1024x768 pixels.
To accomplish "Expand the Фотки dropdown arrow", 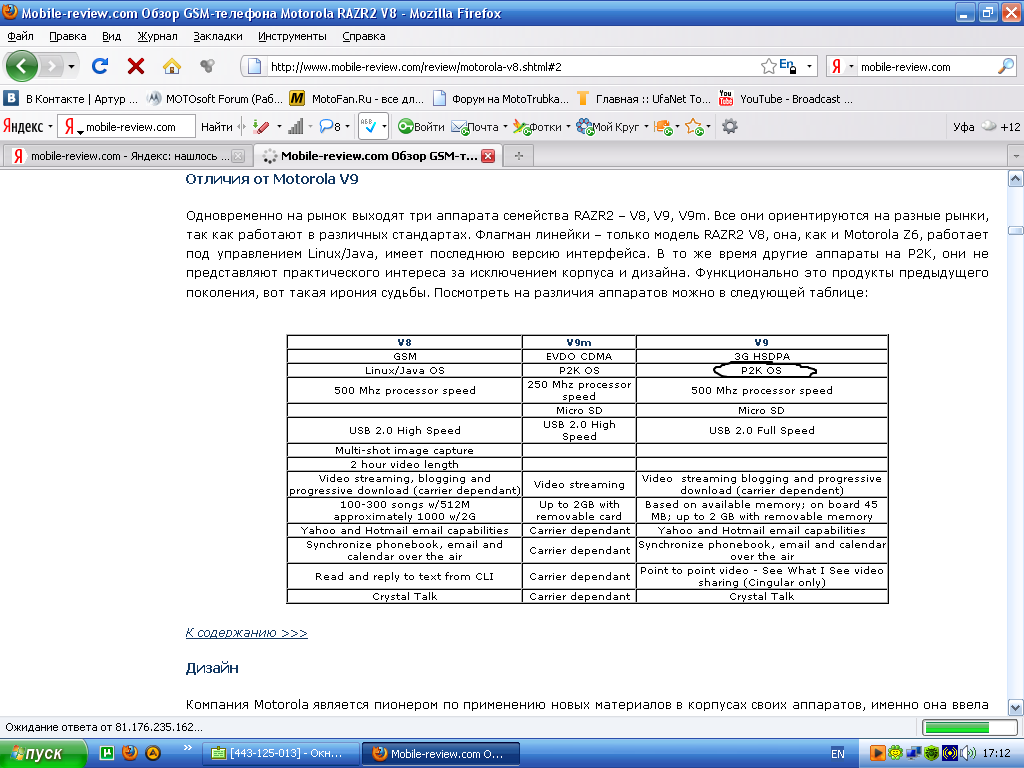I will tap(568, 127).
